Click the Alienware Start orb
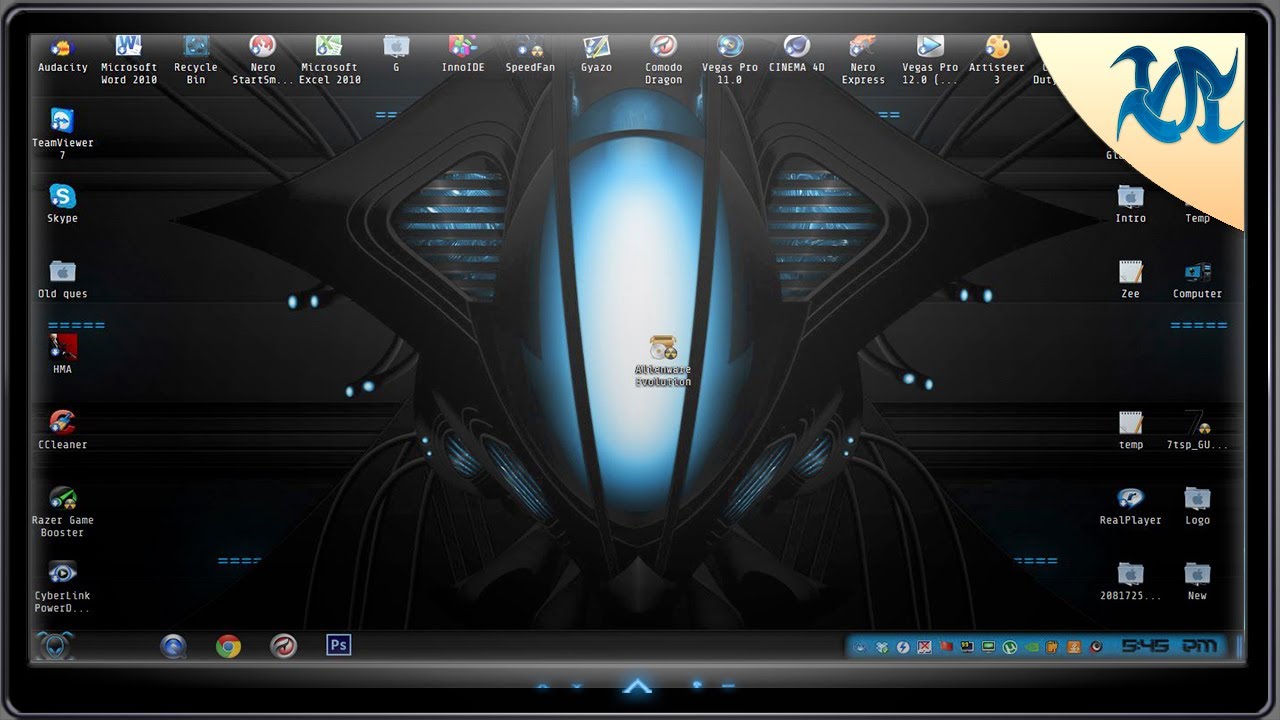 point(55,646)
